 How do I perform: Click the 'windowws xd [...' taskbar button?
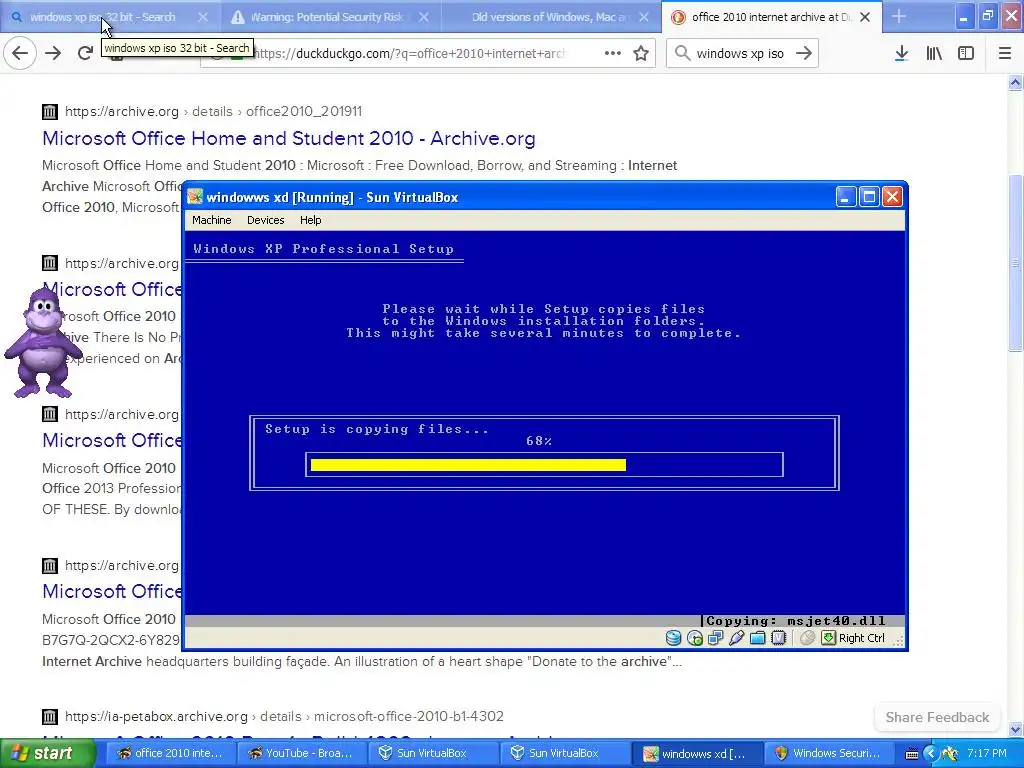click(696, 754)
